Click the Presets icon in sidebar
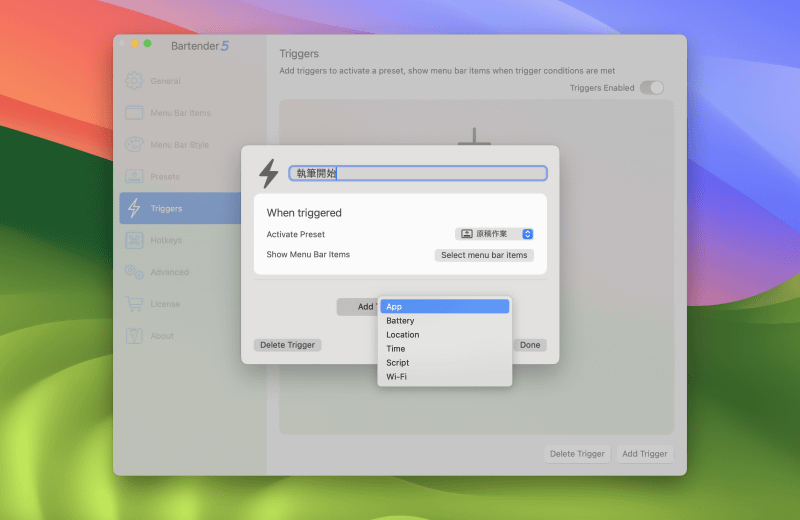The height and width of the screenshot is (520, 800). click(134, 177)
